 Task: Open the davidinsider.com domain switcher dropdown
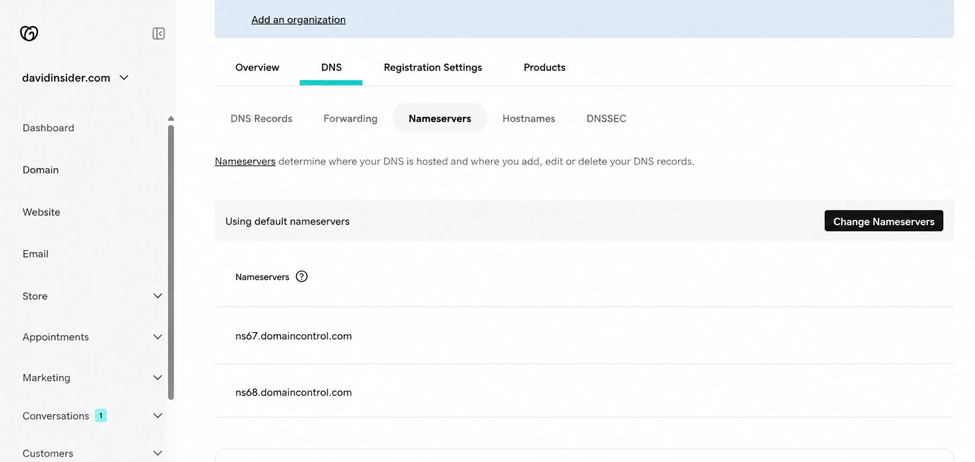coord(75,78)
